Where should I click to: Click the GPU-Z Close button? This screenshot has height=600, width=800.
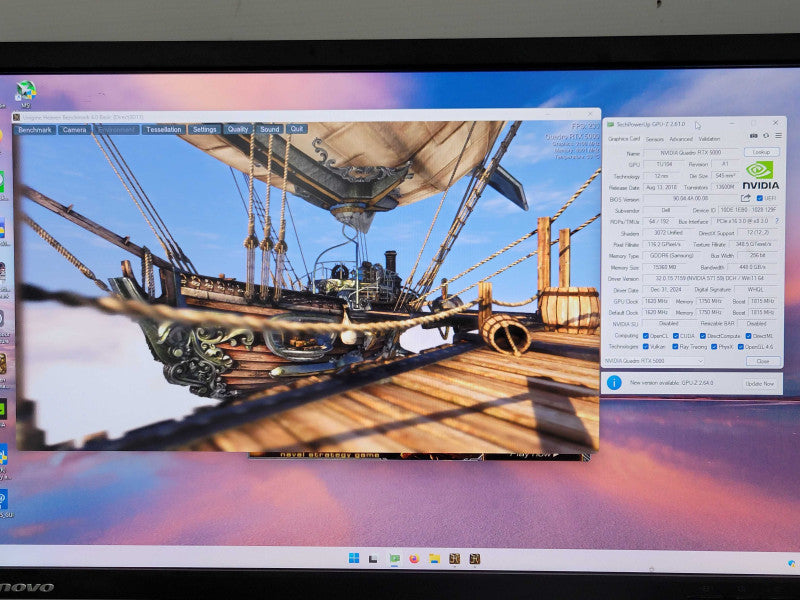[762, 361]
